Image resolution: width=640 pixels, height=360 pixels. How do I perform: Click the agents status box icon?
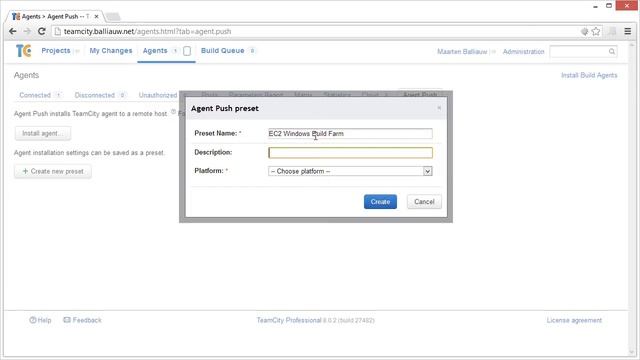point(187,51)
